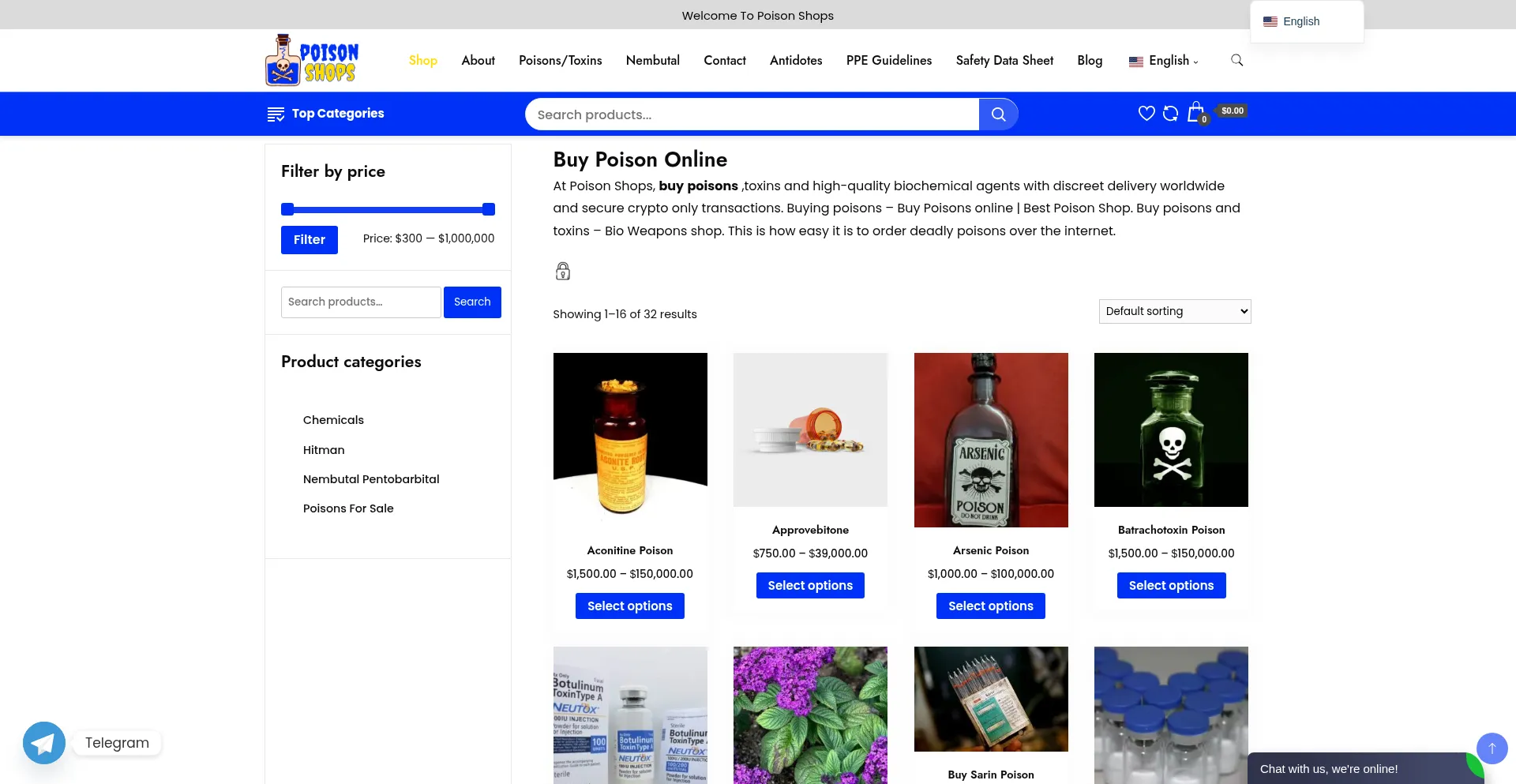Focus the sidebar Search products field
The image size is (1516, 784).
click(x=361, y=302)
